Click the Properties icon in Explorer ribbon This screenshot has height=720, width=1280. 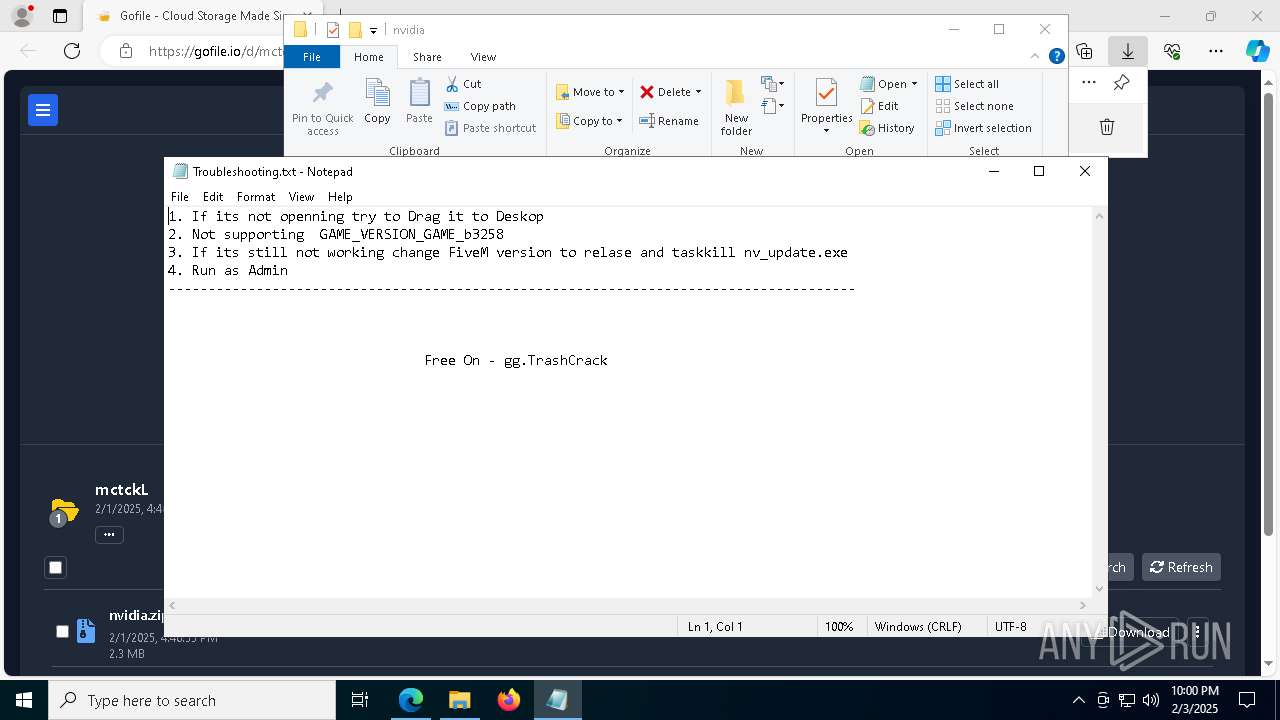tap(826, 94)
